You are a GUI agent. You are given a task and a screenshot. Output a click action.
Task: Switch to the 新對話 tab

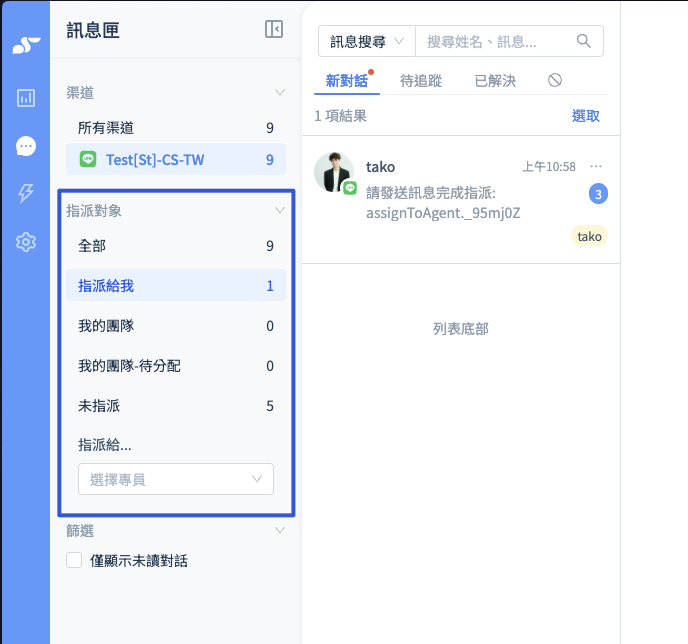click(347, 81)
